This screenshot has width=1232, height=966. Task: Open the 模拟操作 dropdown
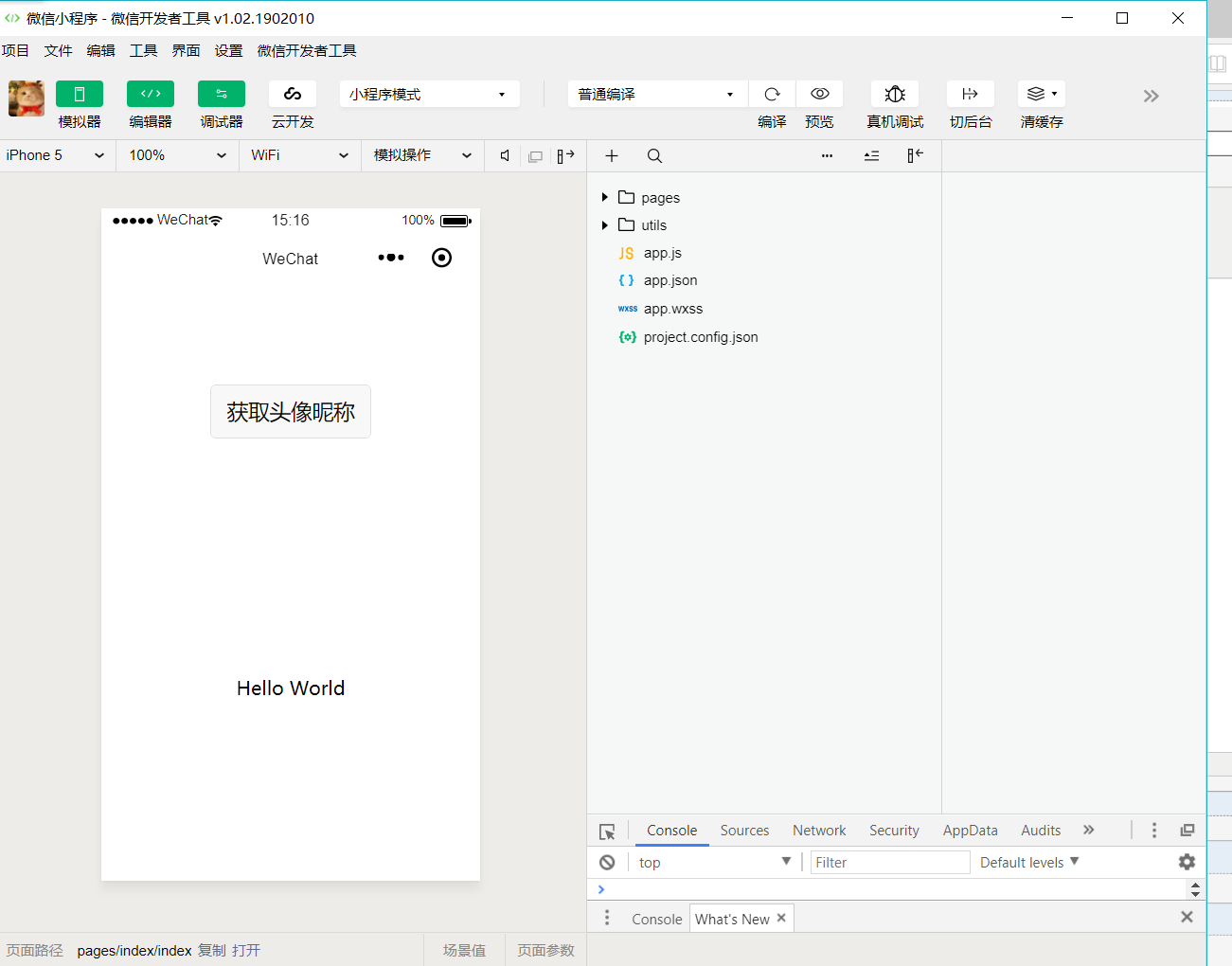422,155
